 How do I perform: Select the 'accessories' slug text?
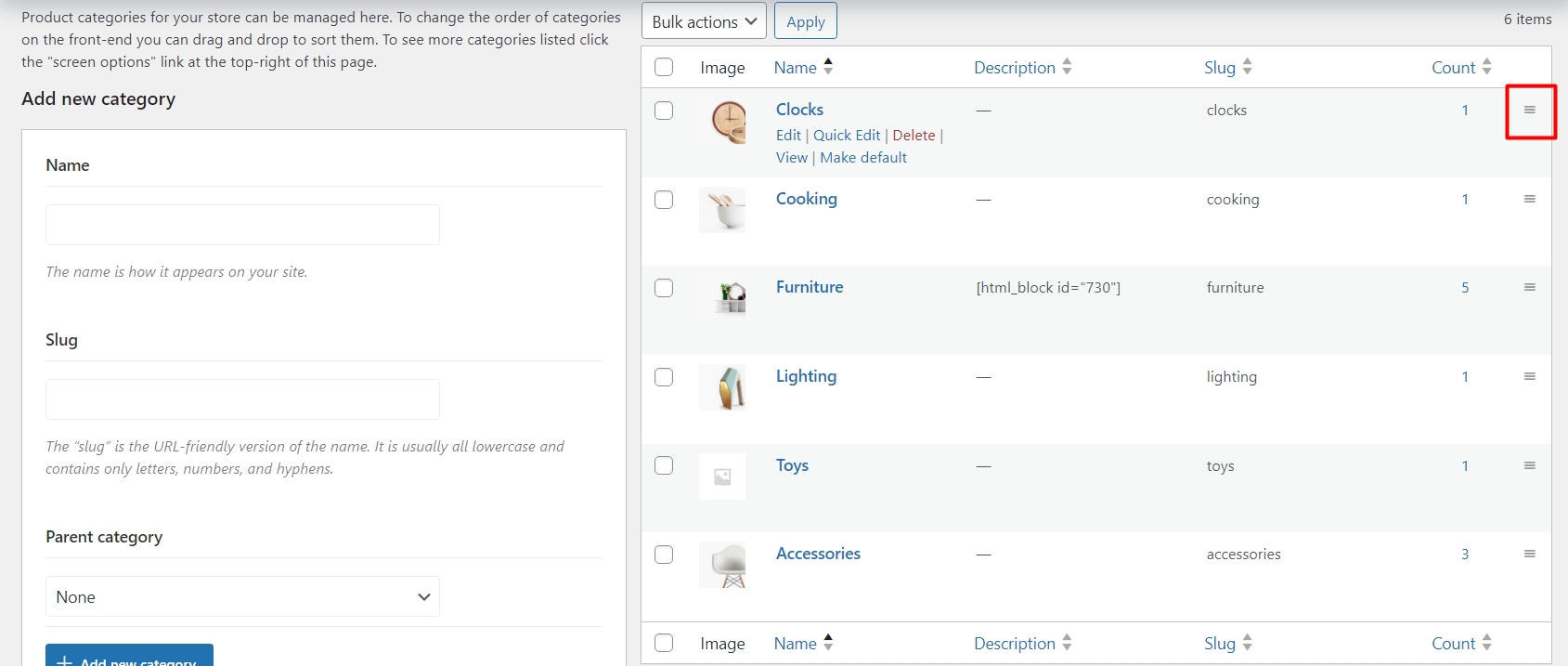pyautogui.click(x=1243, y=555)
